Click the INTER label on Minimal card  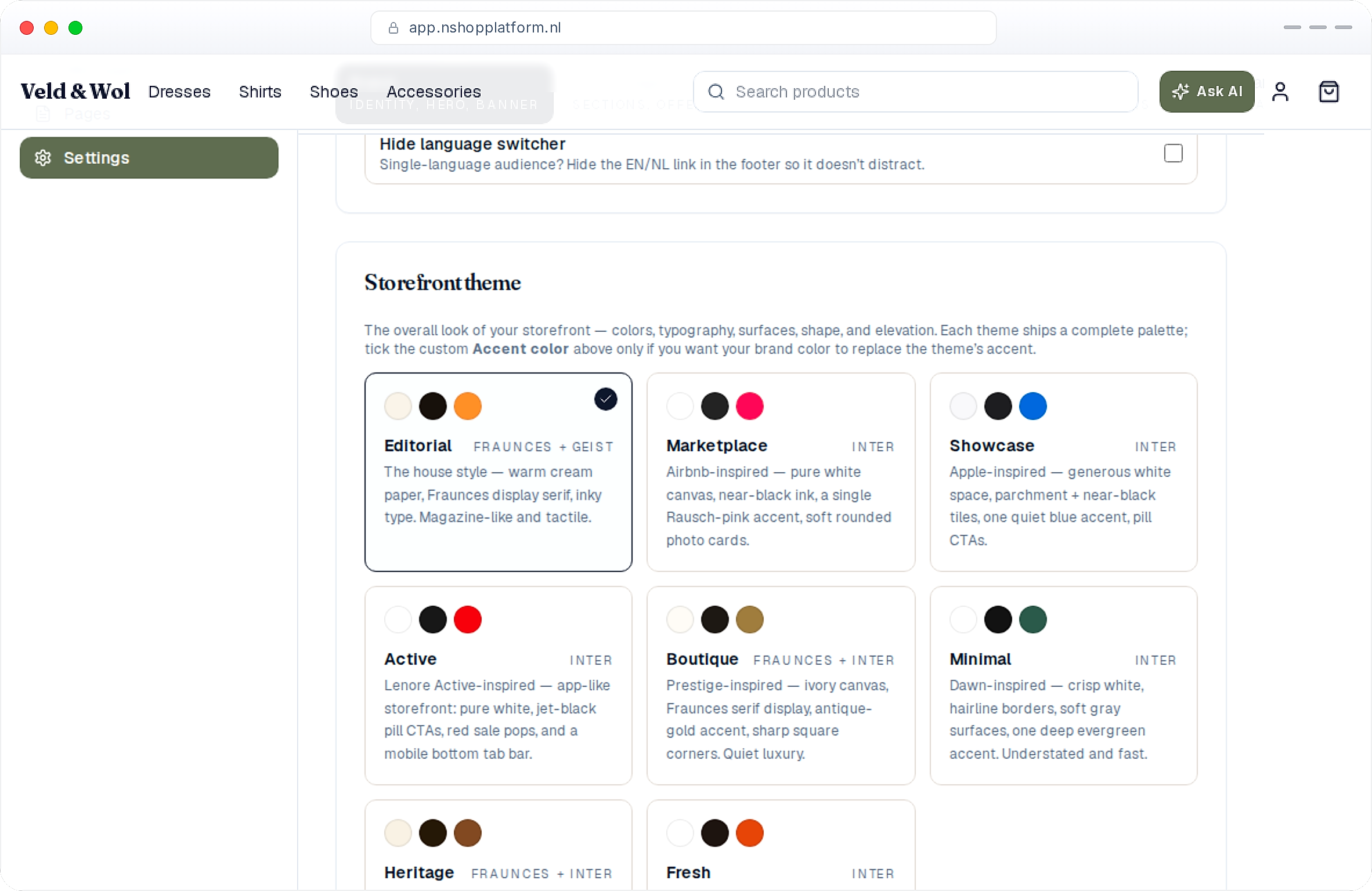(x=1156, y=660)
